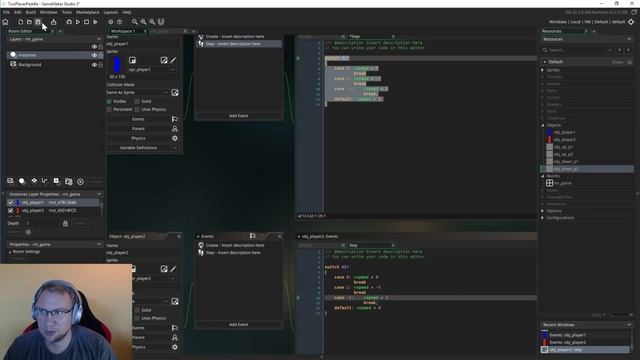Click the zoom out magnifier icon
640x360 pixels.
(135, 22)
